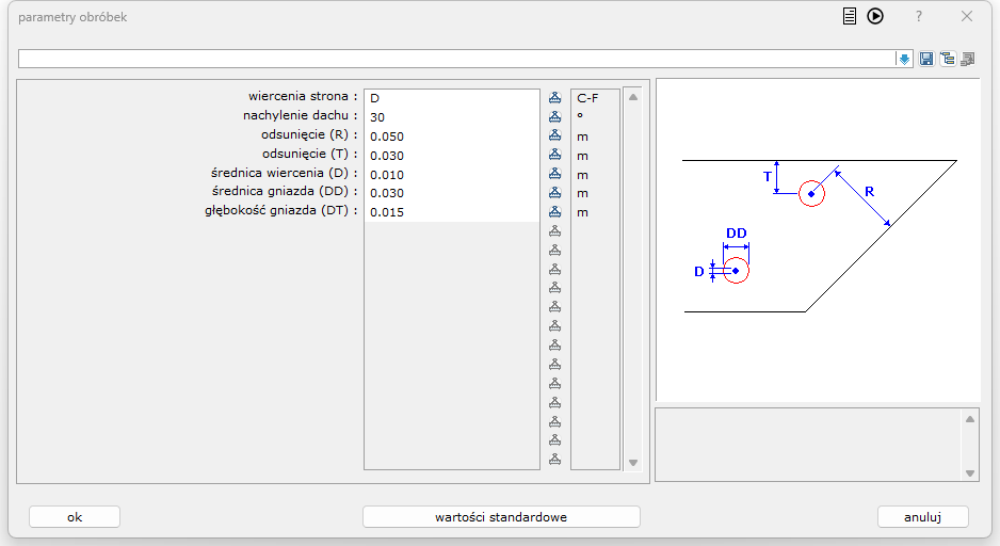Click the głębokość gniazda (DT) label
The width and height of the screenshot is (1000, 546).
click(281, 210)
